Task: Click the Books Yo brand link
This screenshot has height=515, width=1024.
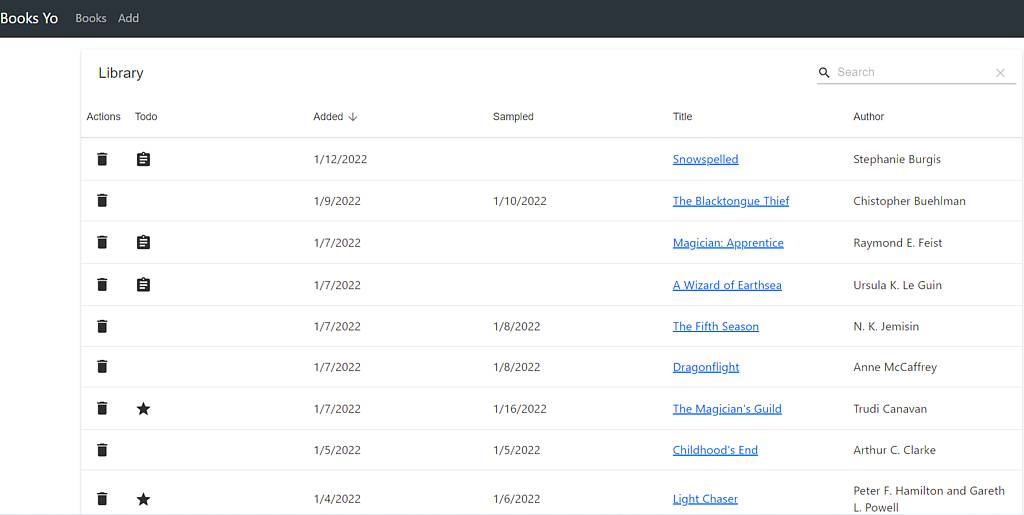Action: 29,18
